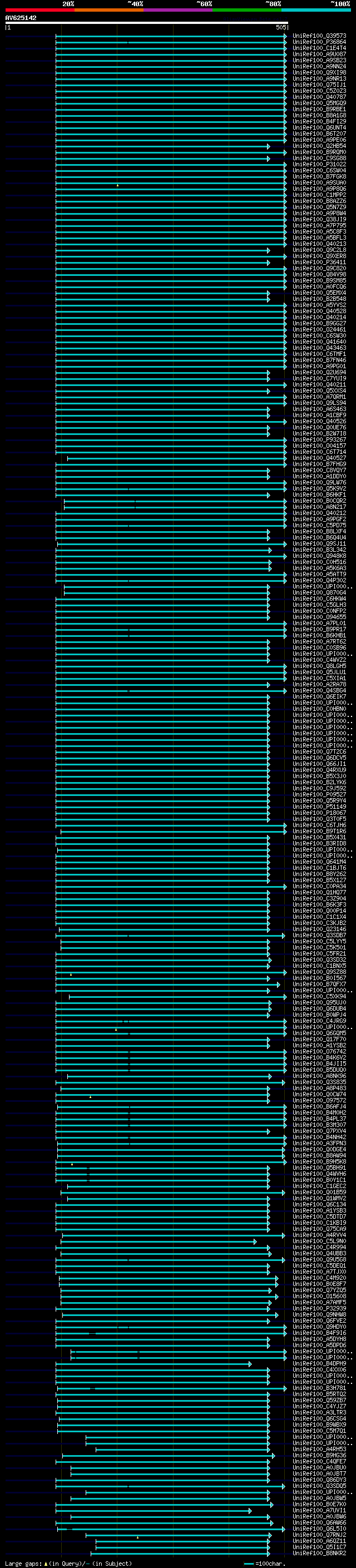This screenshot has width=356, height=1568.
Task: Select hit label UniRef100_B4FI29
Action: coord(319,121)
